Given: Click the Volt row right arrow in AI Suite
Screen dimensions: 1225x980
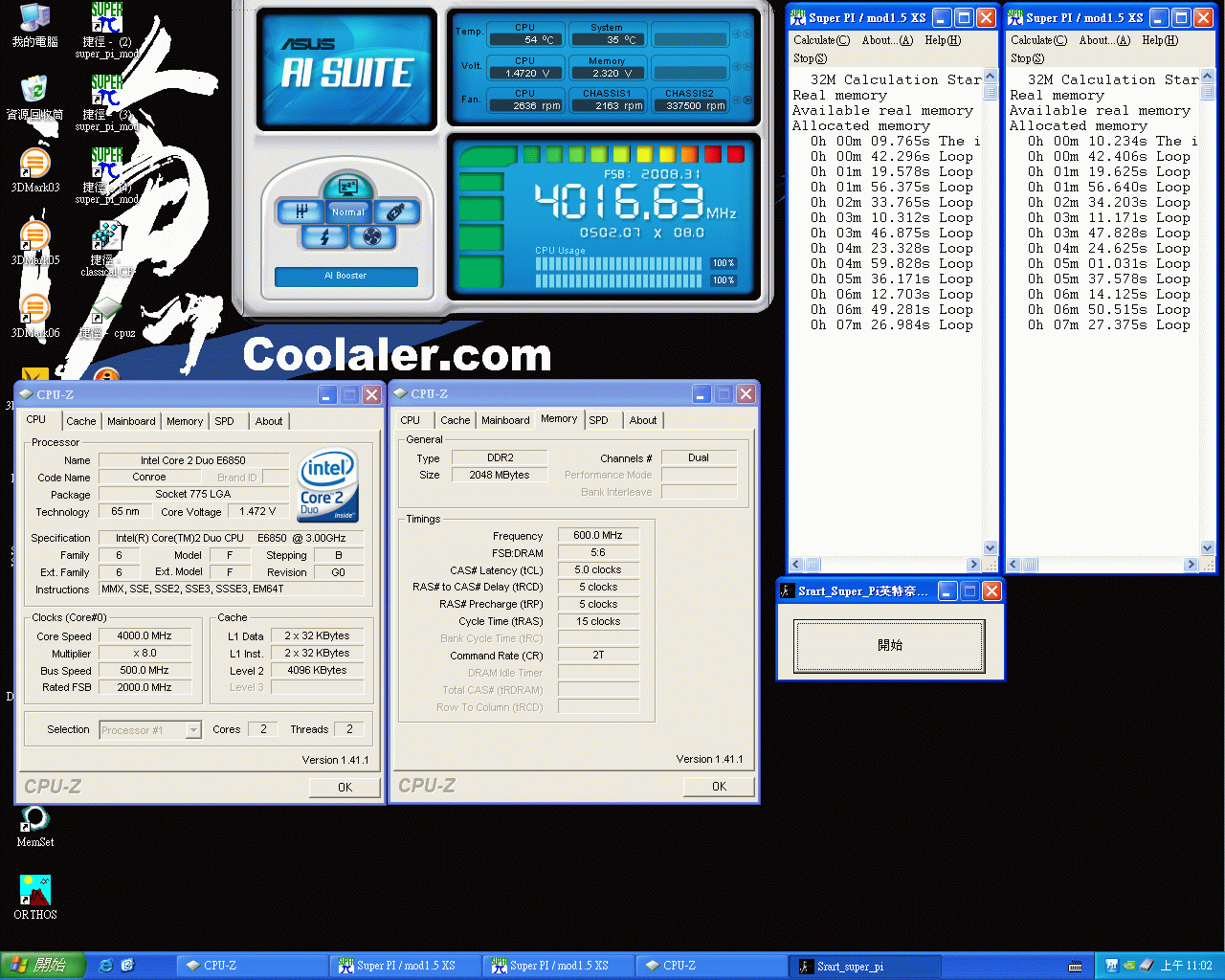Looking at the screenshot, I should 747,67.
